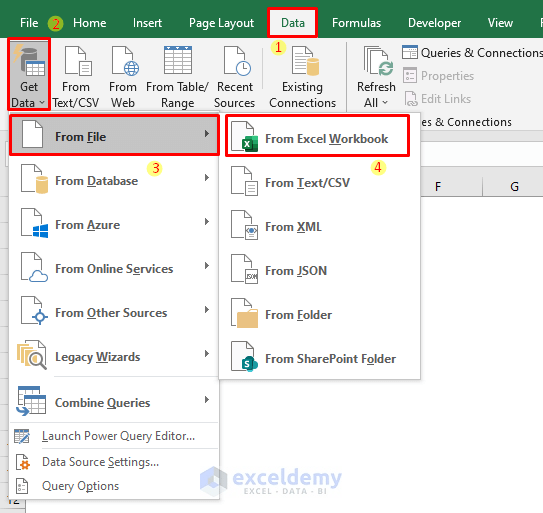The height and width of the screenshot is (513, 543).
Task: Switch to the Home tab
Action: tap(90, 23)
